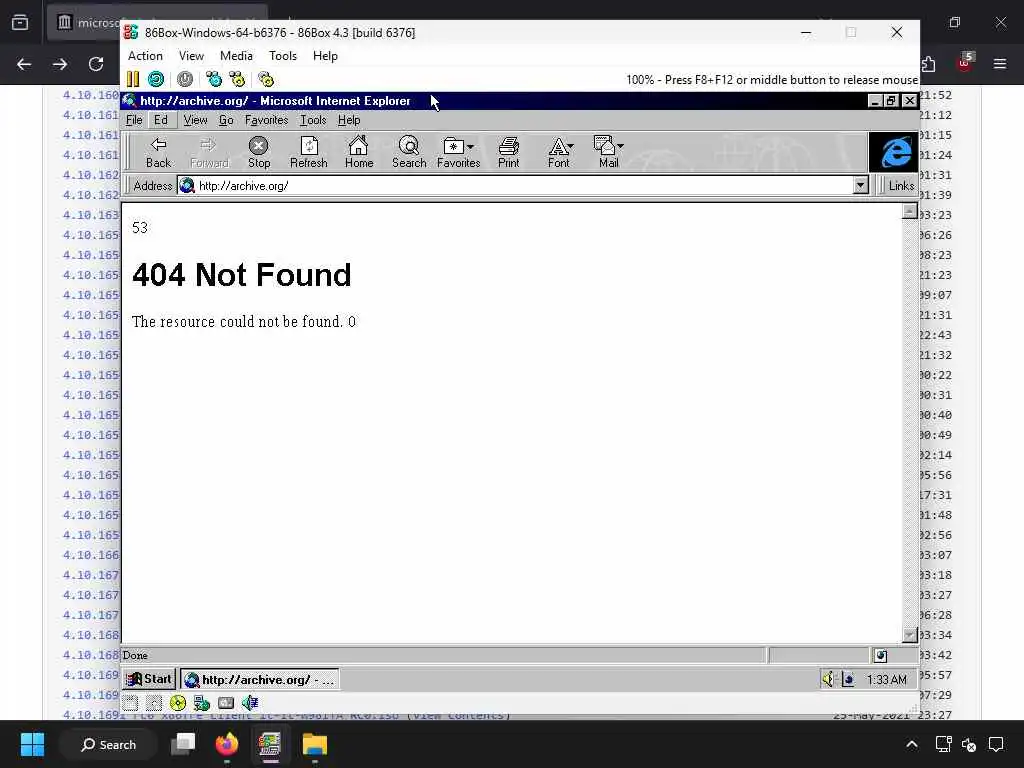
Task: Send Ctrl+Alt+Del using the blue gear icon
Action: (214, 80)
